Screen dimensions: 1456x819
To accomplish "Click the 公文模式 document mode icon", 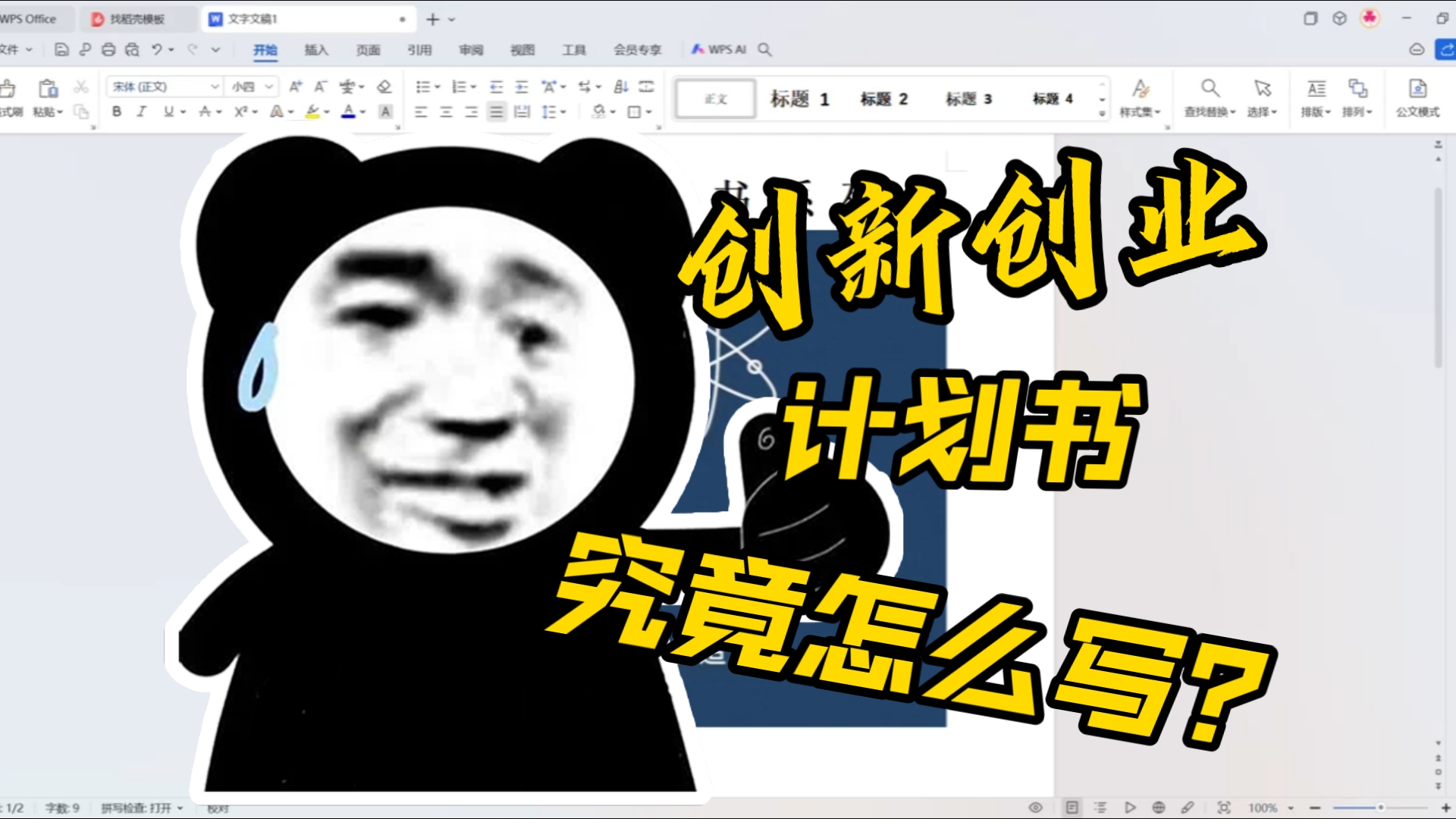I will click(1417, 89).
